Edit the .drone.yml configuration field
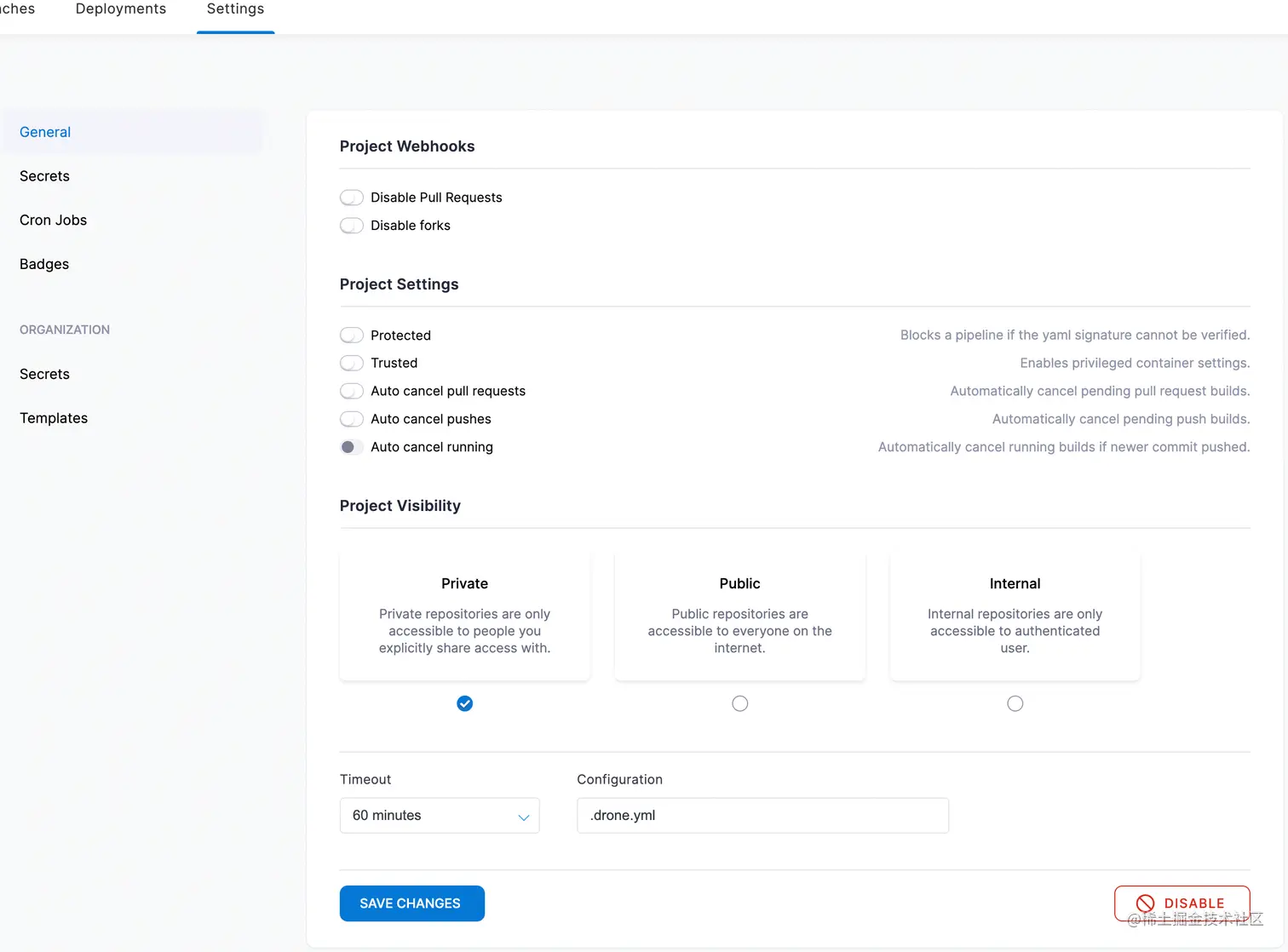This screenshot has width=1288, height=952. tap(762, 815)
